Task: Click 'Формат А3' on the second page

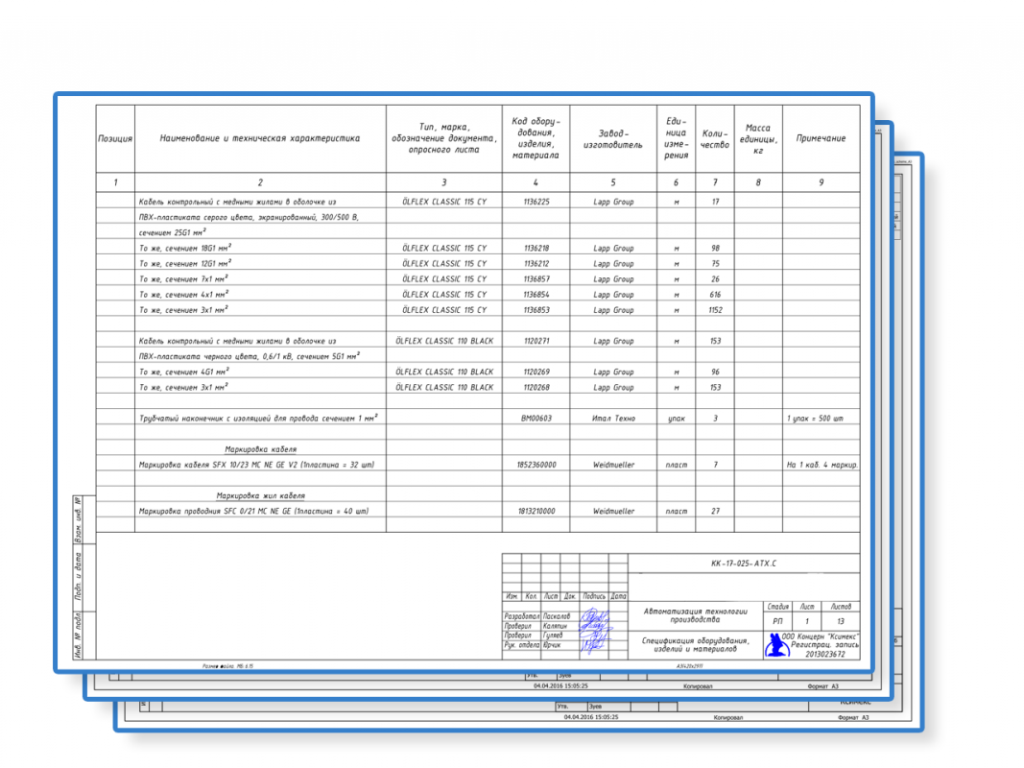Action: (x=823, y=686)
